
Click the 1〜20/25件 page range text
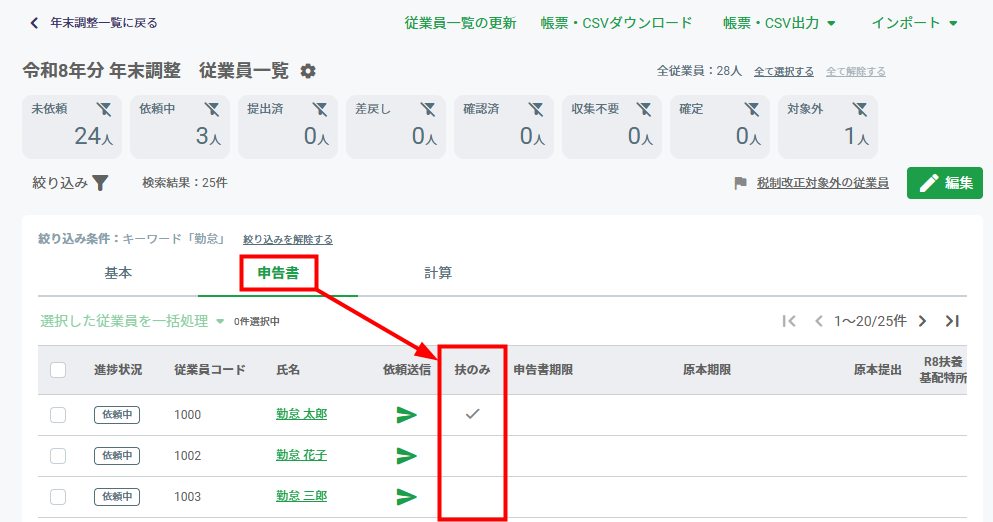870,321
